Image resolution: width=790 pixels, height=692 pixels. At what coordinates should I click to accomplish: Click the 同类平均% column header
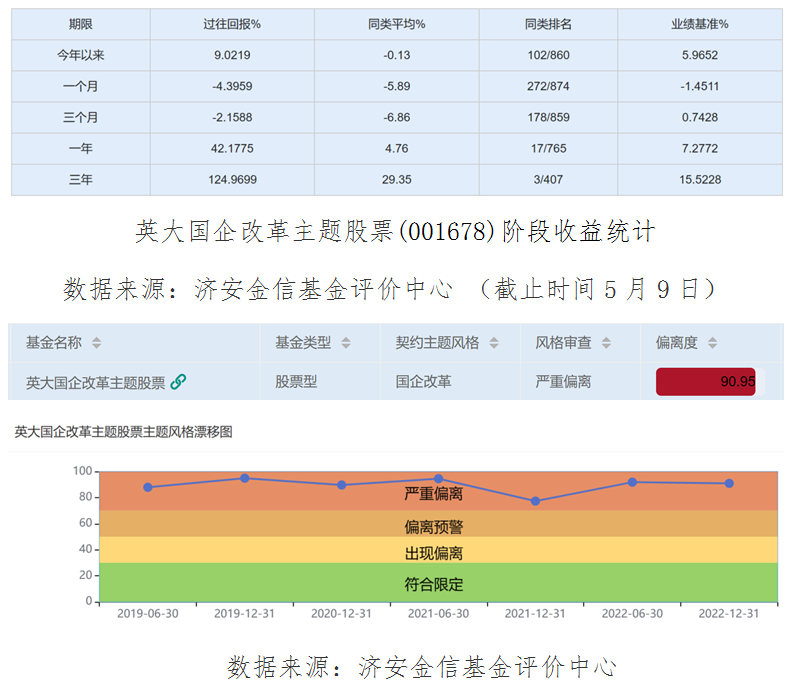397,24
